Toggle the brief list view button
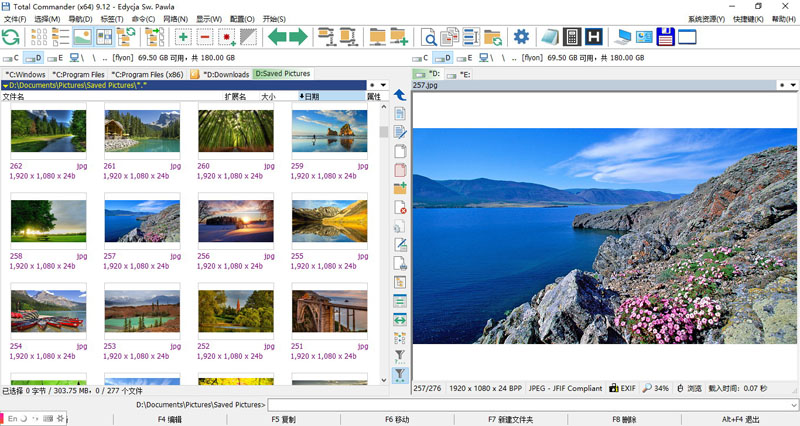 coord(39,37)
